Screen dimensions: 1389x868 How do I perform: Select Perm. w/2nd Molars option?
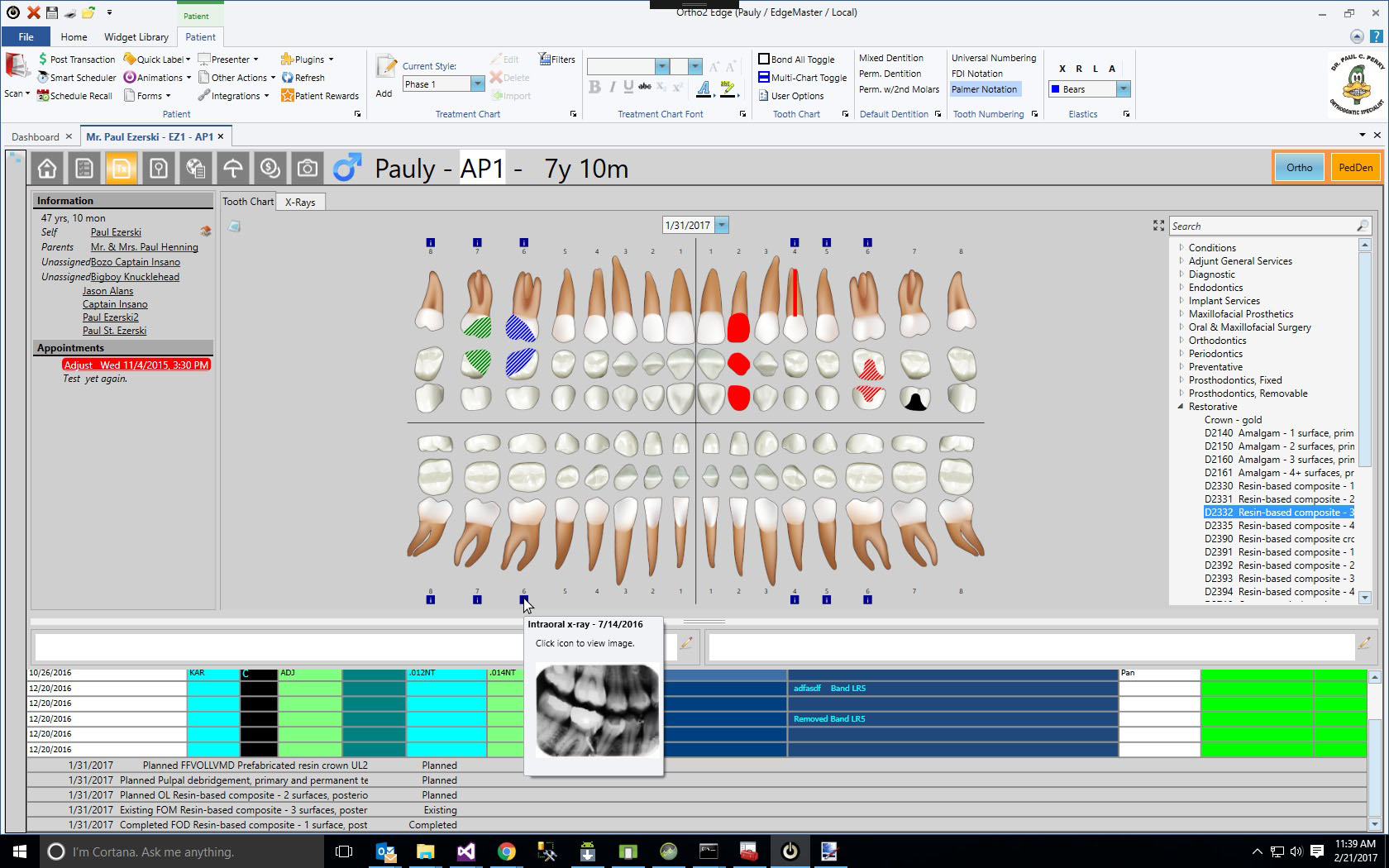click(899, 89)
